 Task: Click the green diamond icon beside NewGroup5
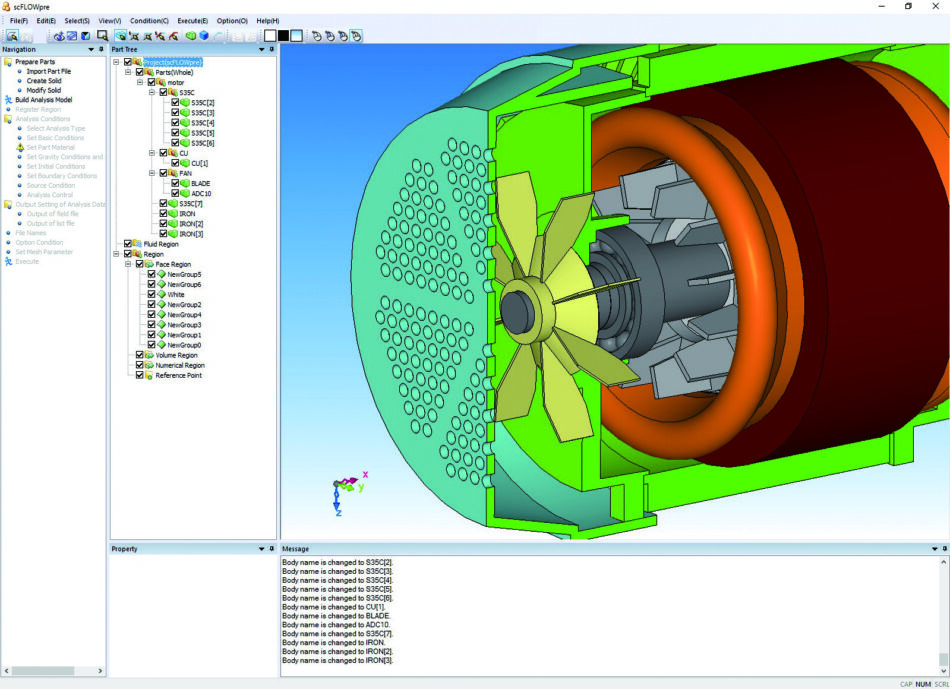coord(161,274)
